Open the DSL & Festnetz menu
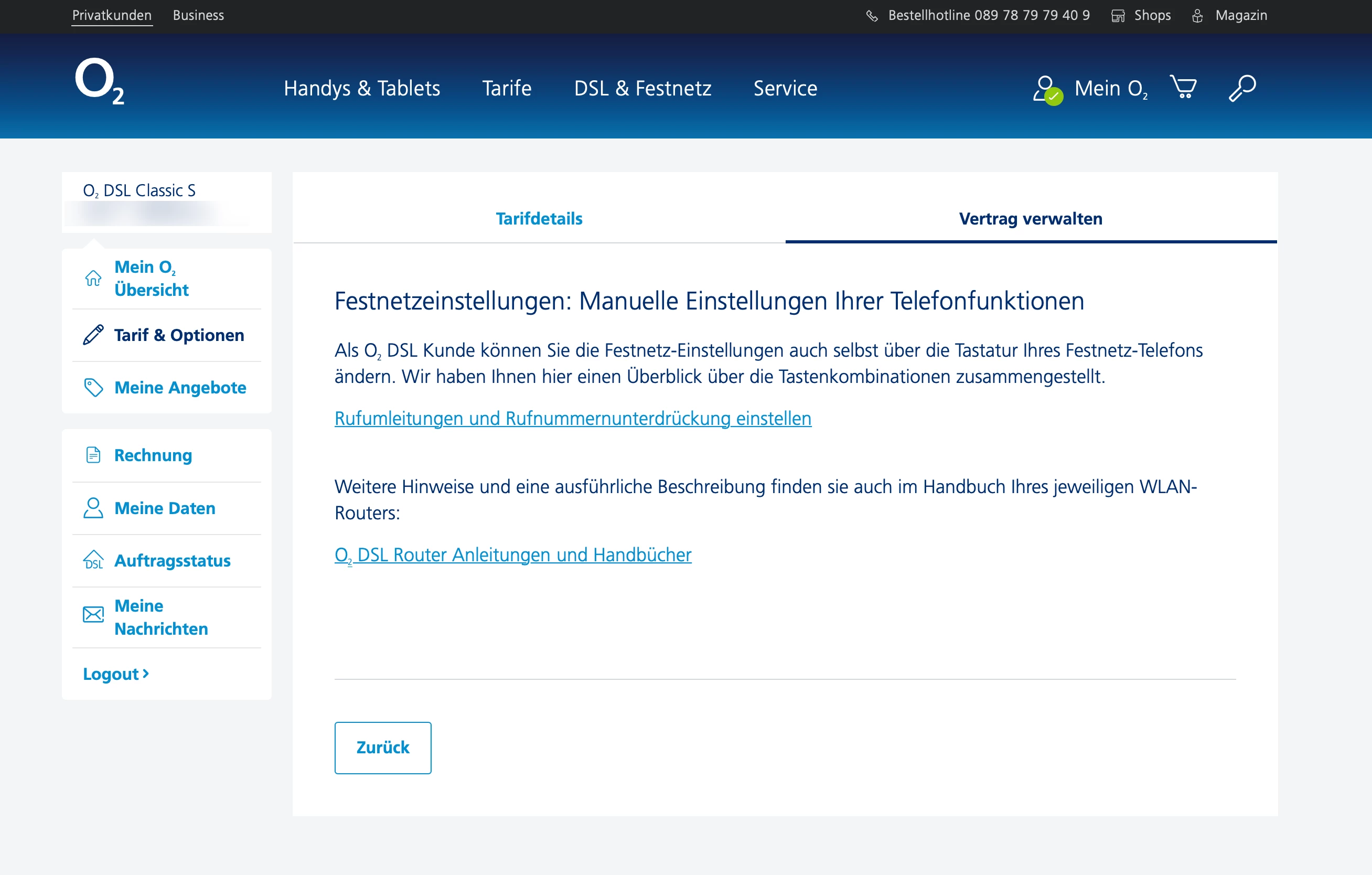Viewport: 1372px width, 875px height. tap(642, 88)
